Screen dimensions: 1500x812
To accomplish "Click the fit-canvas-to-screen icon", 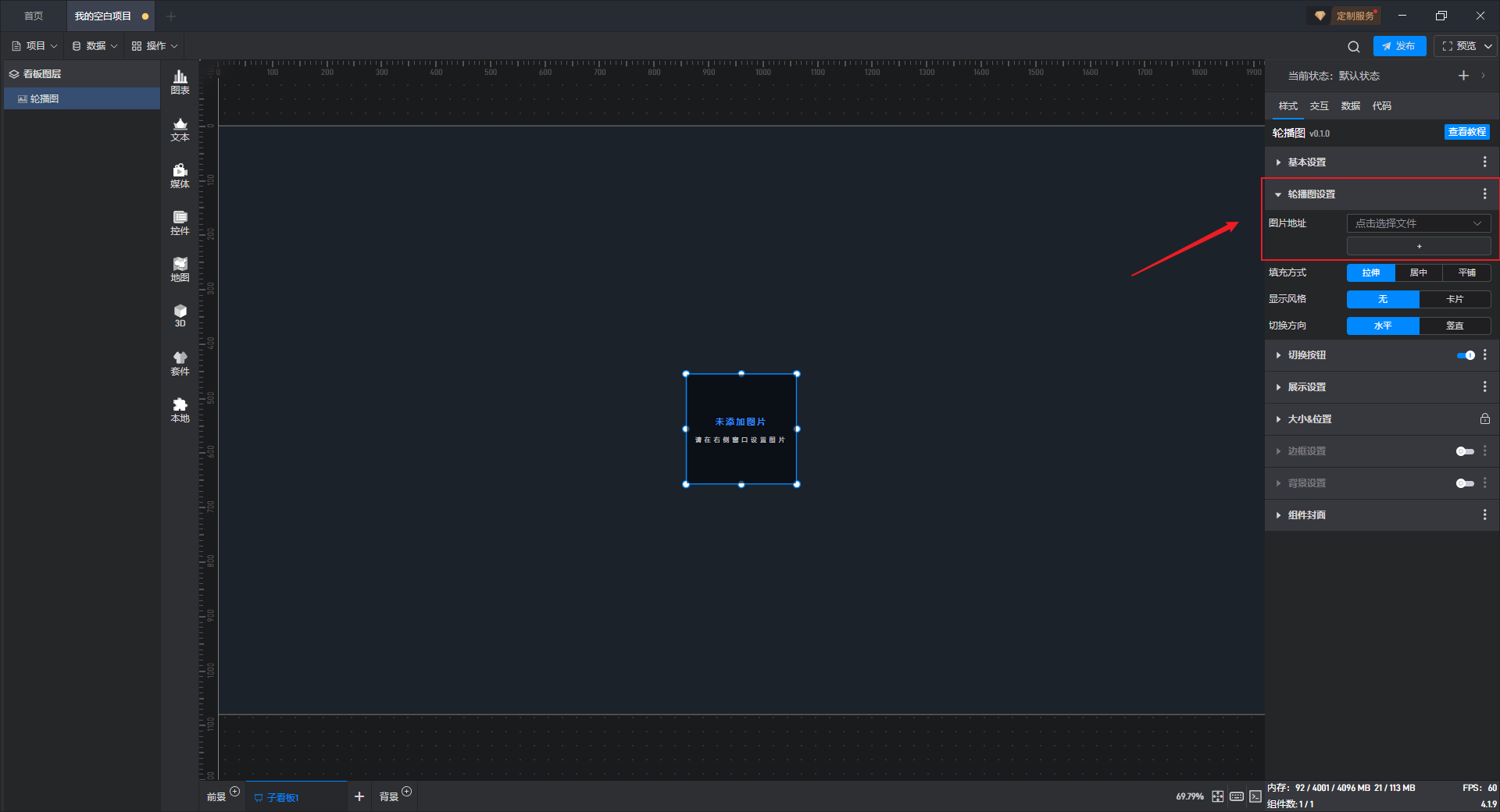I will [x=1218, y=796].
